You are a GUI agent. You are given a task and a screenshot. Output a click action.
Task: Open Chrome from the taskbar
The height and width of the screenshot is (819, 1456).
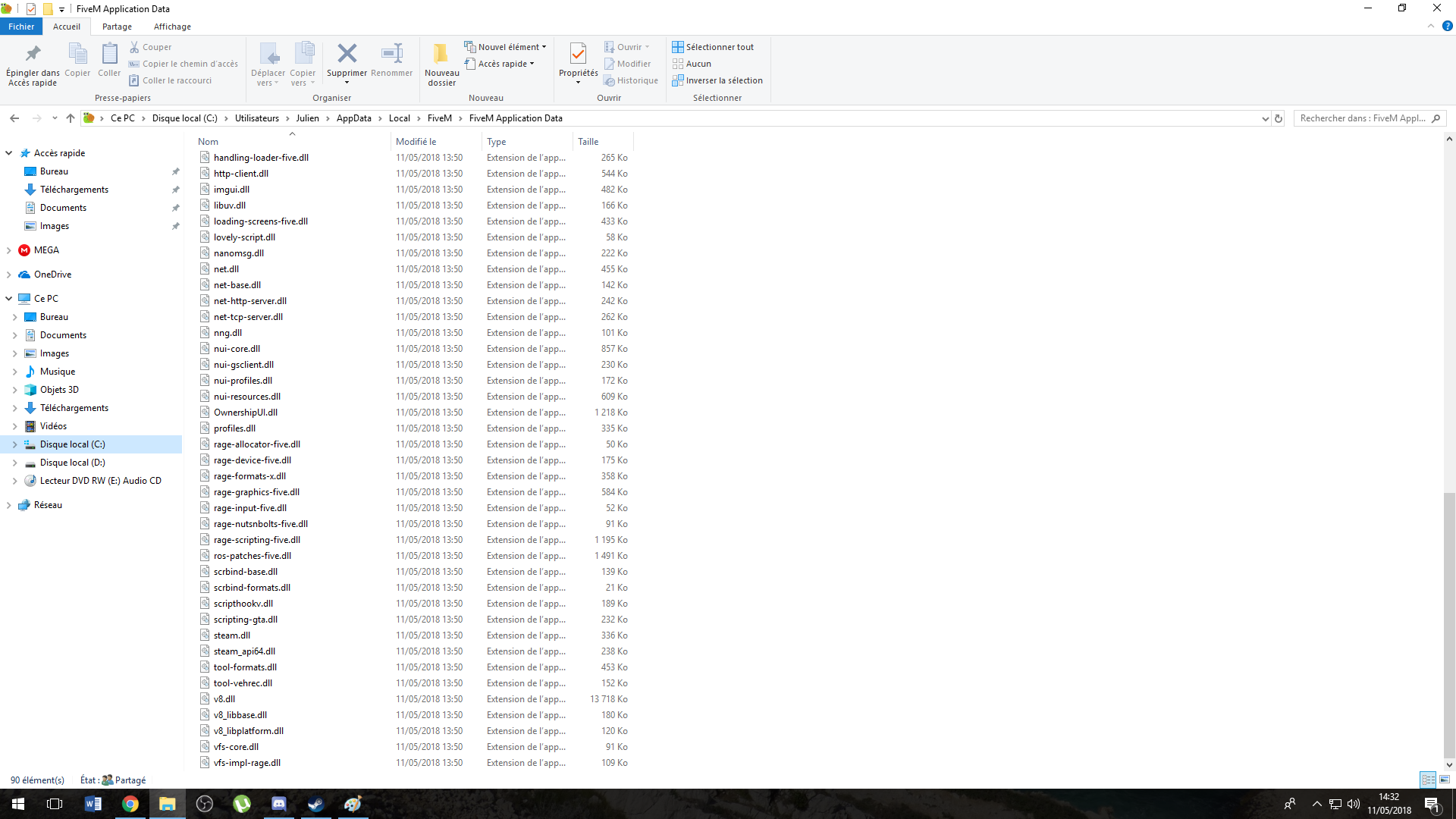point(130,804)
